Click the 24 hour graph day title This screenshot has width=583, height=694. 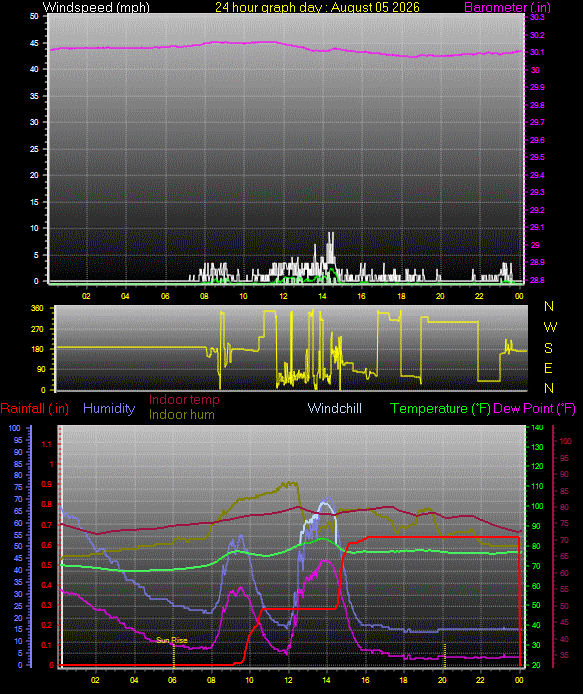317,8
